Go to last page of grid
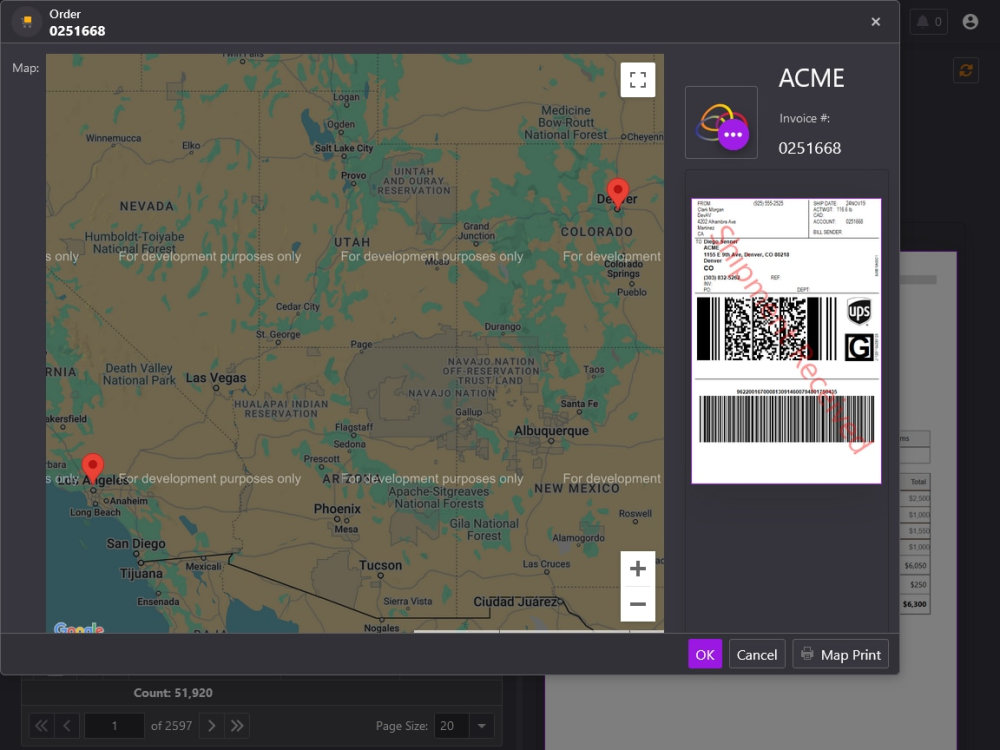The height and width of the screenshot is (750, 1000). coord(237,726)
